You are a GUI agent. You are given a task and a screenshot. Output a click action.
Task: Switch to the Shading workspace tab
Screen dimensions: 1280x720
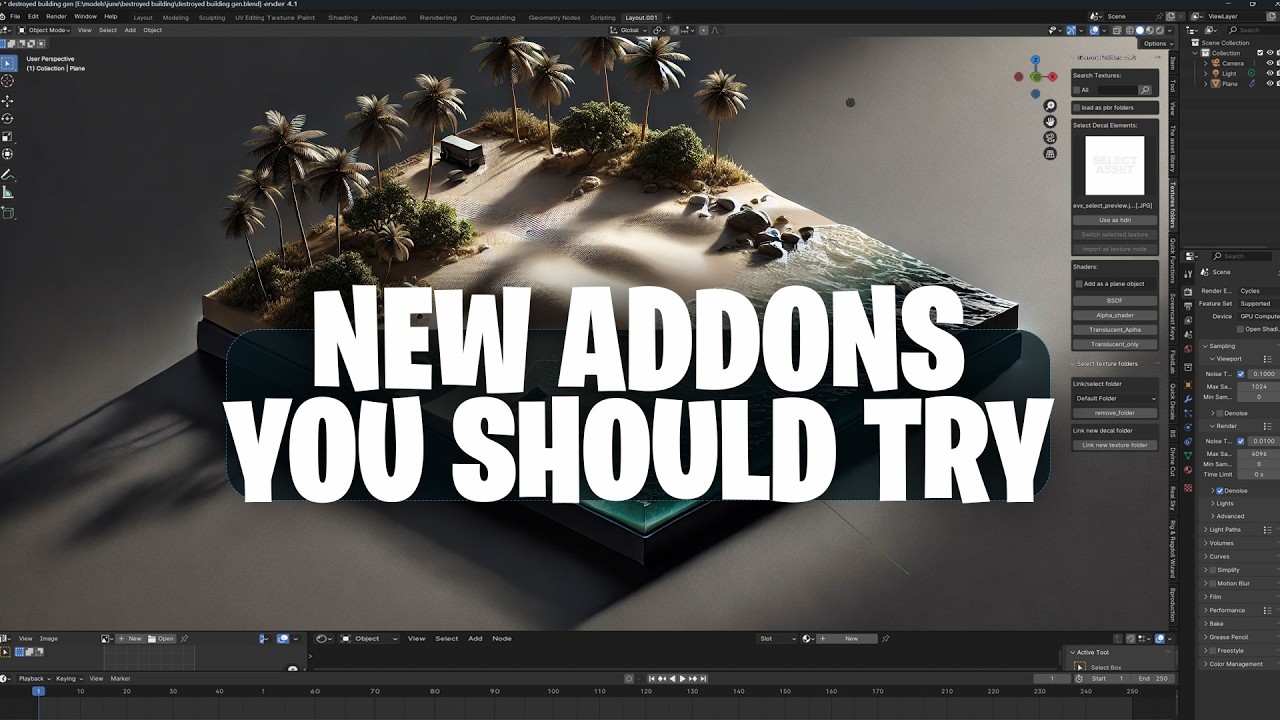[x=343, y=17]
